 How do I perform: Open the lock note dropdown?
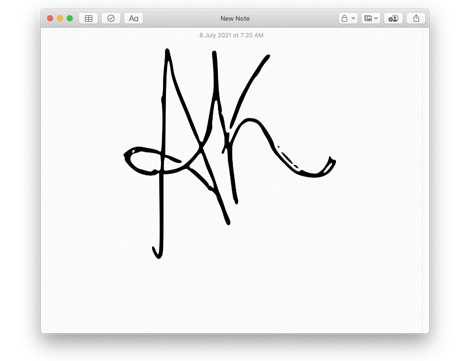pos(348,18)
